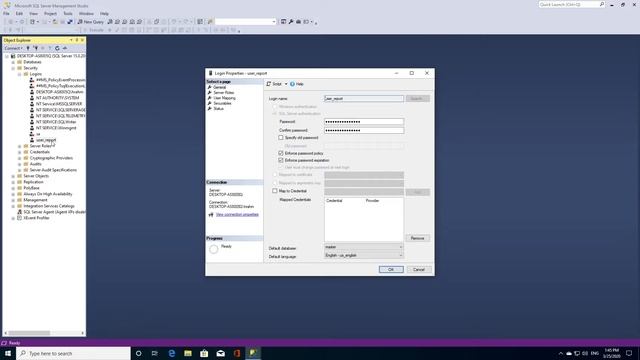
Task: Click the connection properties icon beside the link
Action: (x=211, y=215)
